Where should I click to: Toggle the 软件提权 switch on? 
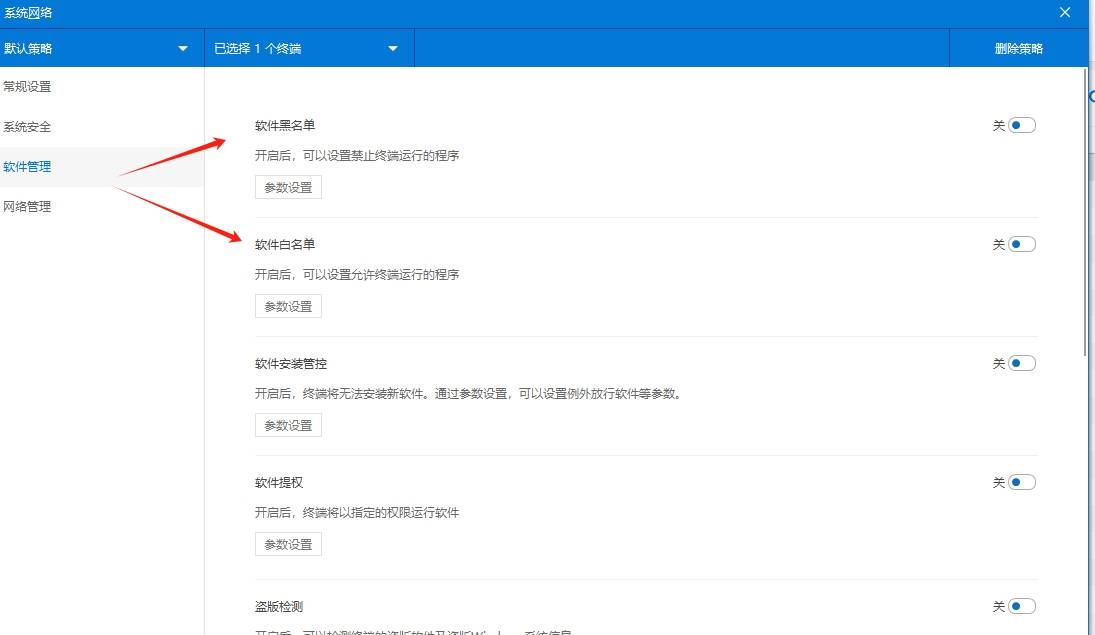(x=1022, y=481)
